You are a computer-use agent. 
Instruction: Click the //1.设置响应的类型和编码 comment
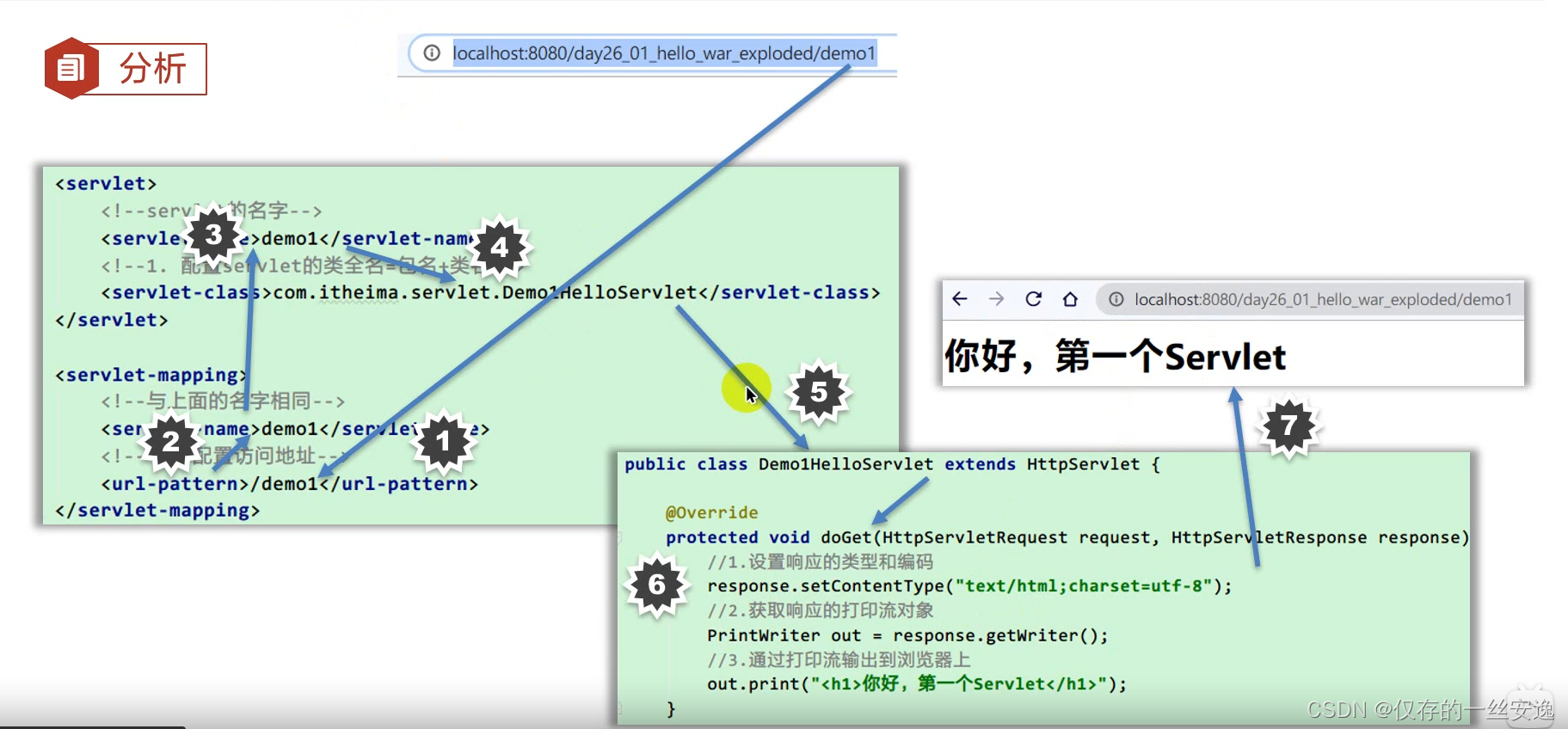coord(820,562)
